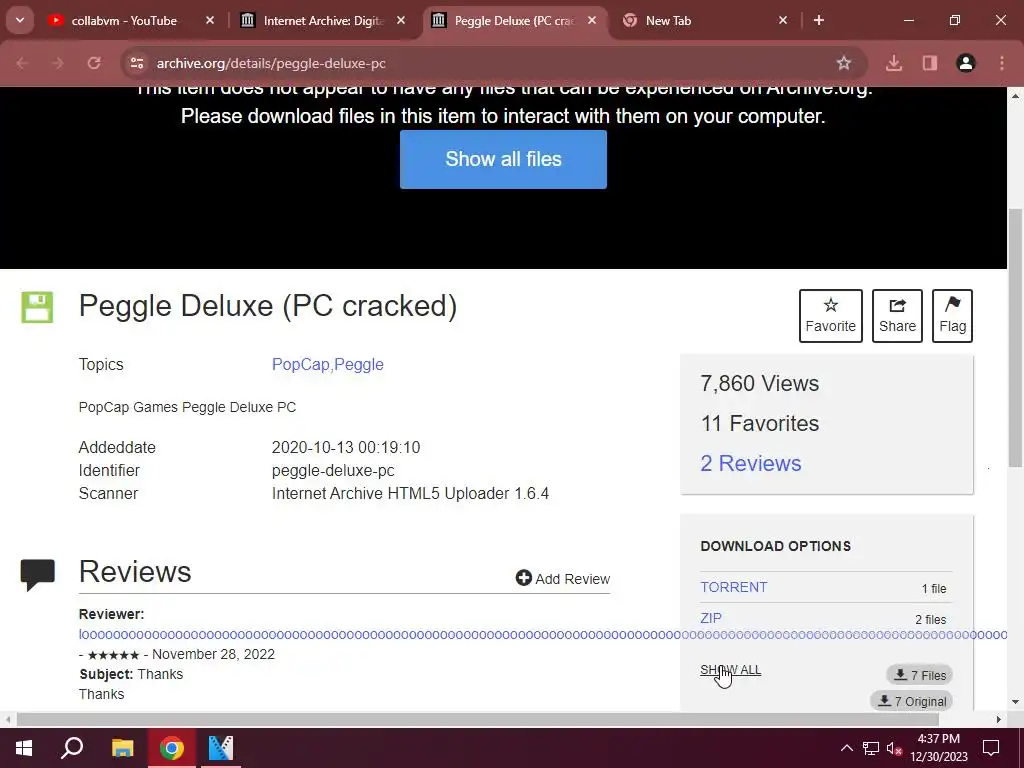Go back to previous page

coord(22,63)
